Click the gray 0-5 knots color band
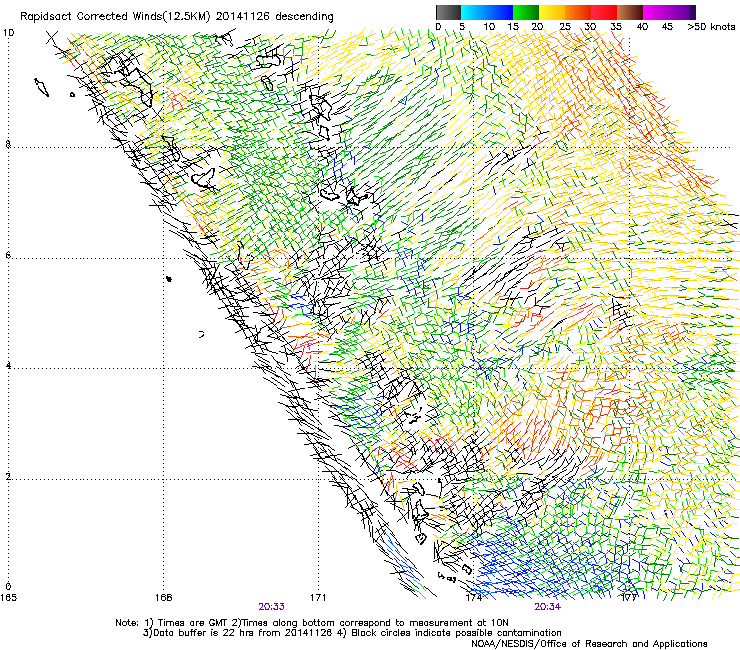740x650 pixels. [448, 12]
